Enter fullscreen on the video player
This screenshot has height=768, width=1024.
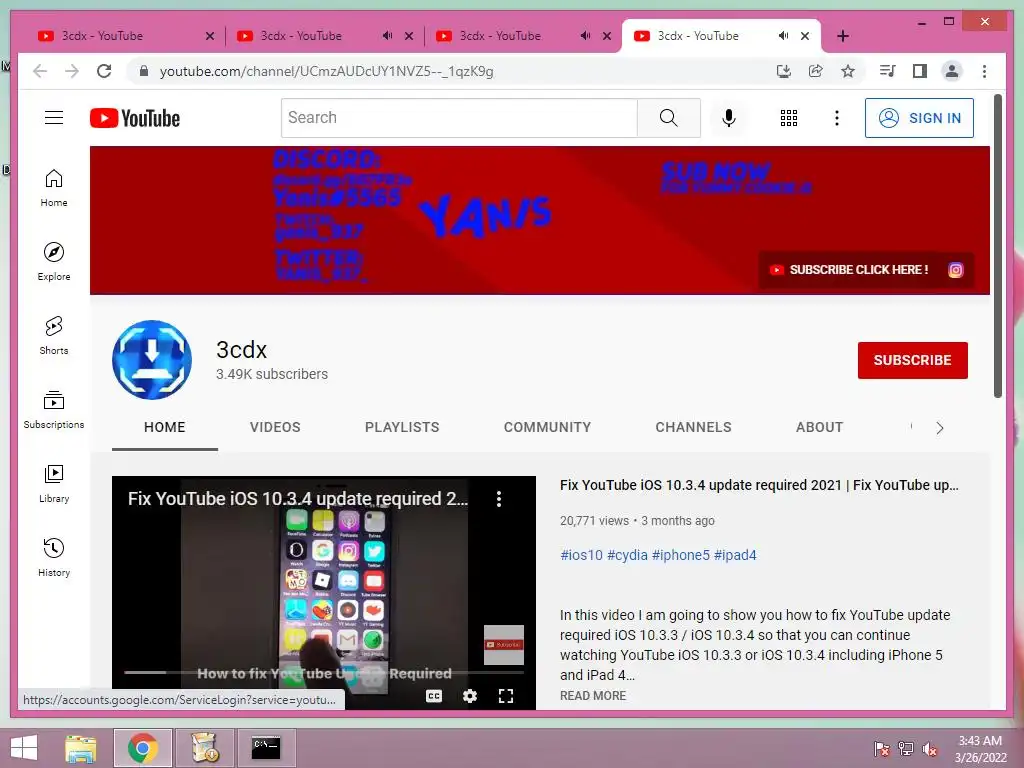505,696
